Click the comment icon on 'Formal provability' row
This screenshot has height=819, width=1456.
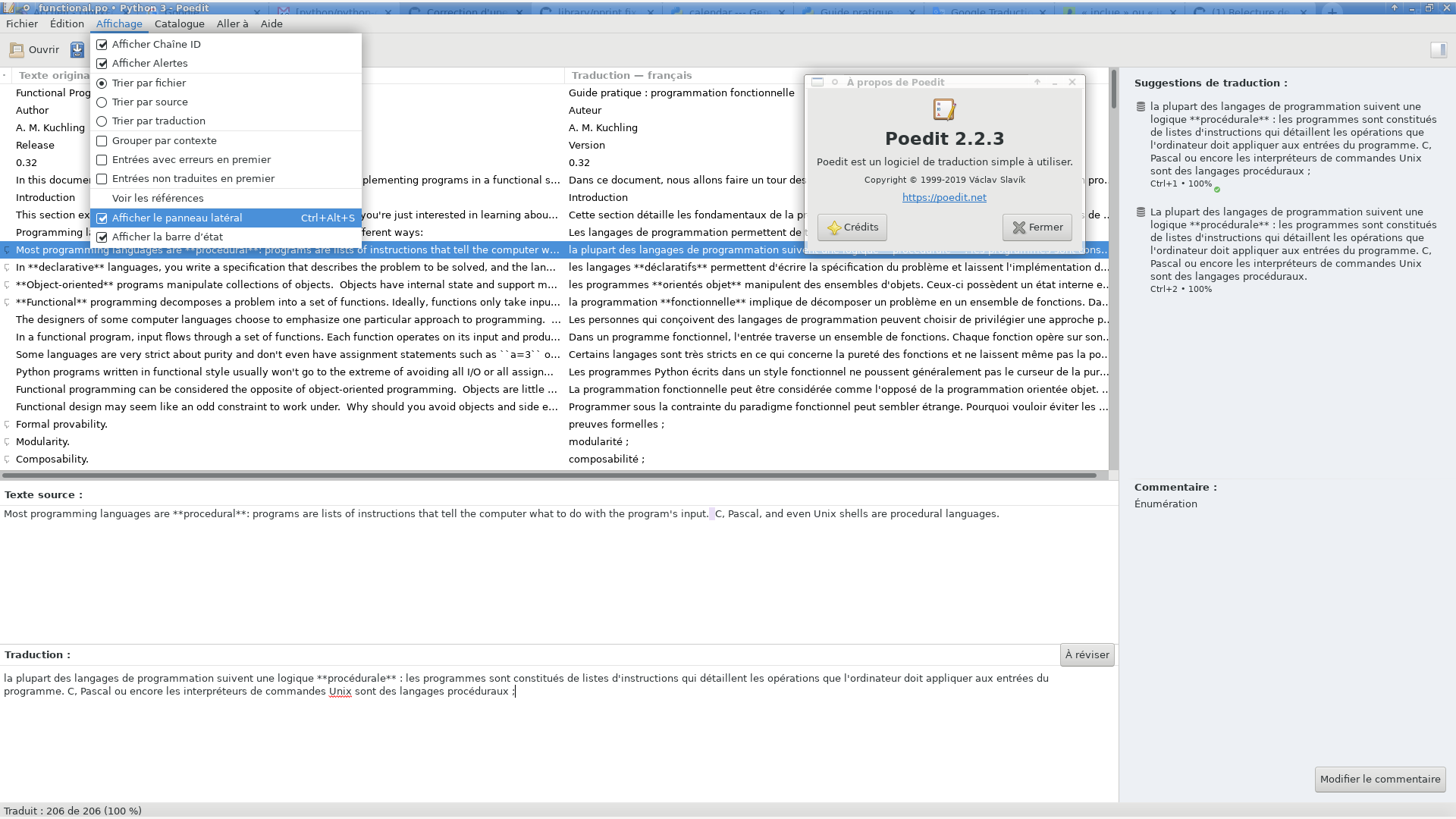[8, 425]
